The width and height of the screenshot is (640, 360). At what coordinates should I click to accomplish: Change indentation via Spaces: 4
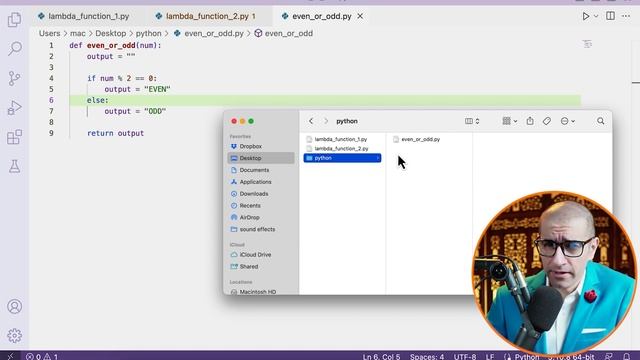pos(427,356)
